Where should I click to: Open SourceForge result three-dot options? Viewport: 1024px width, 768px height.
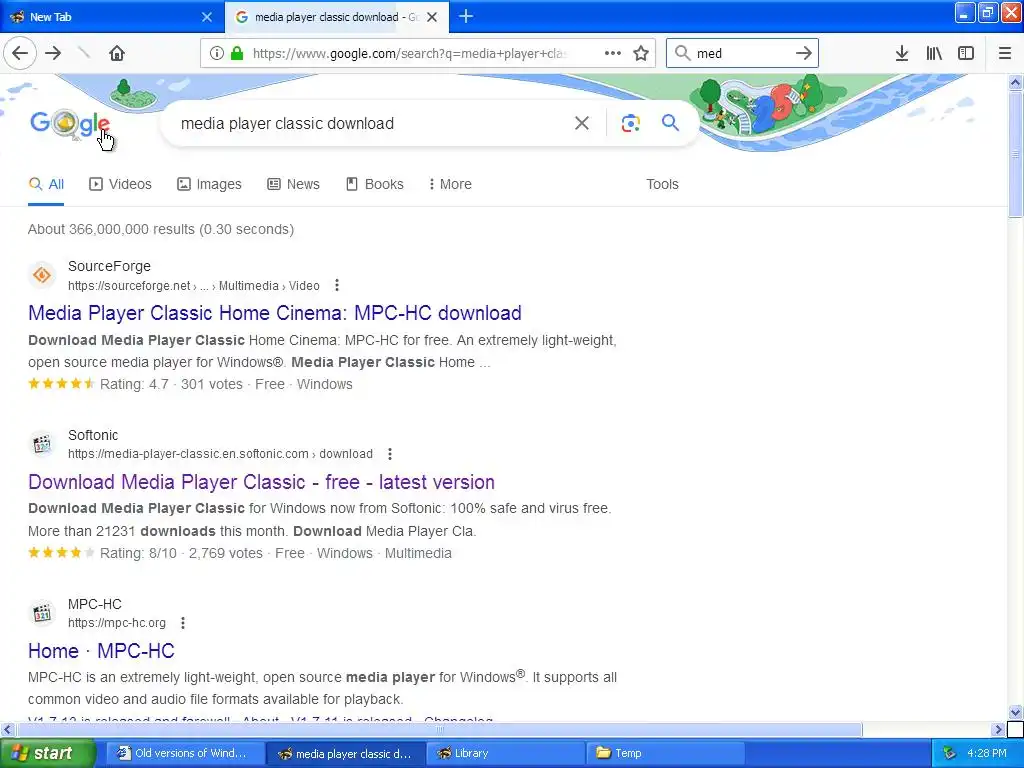337,285
